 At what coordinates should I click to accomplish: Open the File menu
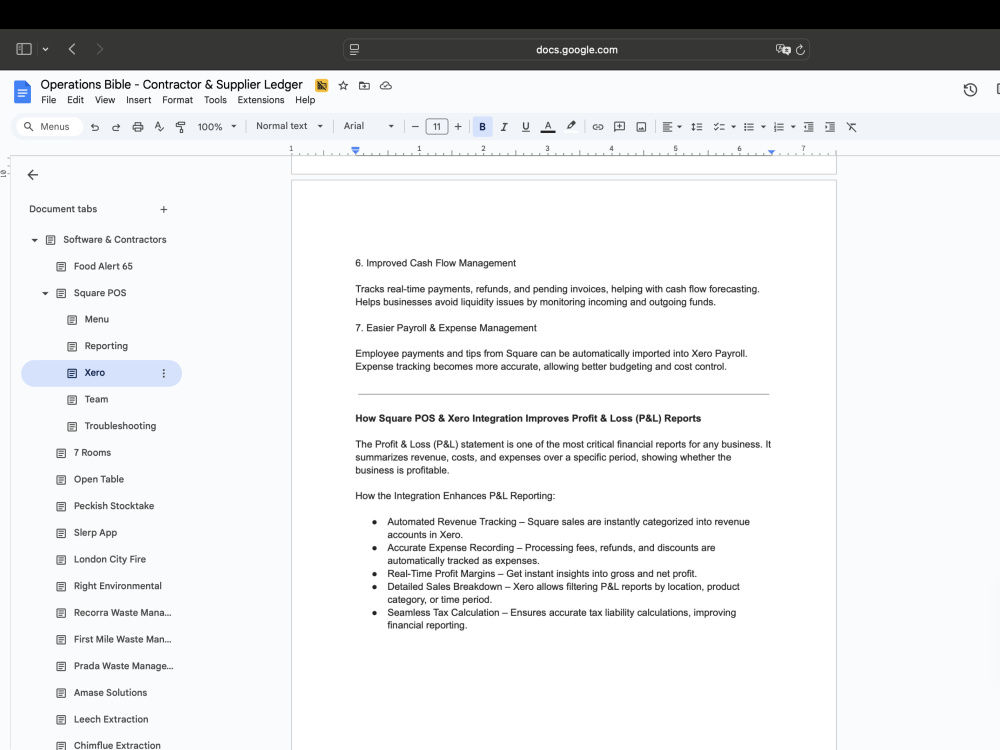point(48,100)
